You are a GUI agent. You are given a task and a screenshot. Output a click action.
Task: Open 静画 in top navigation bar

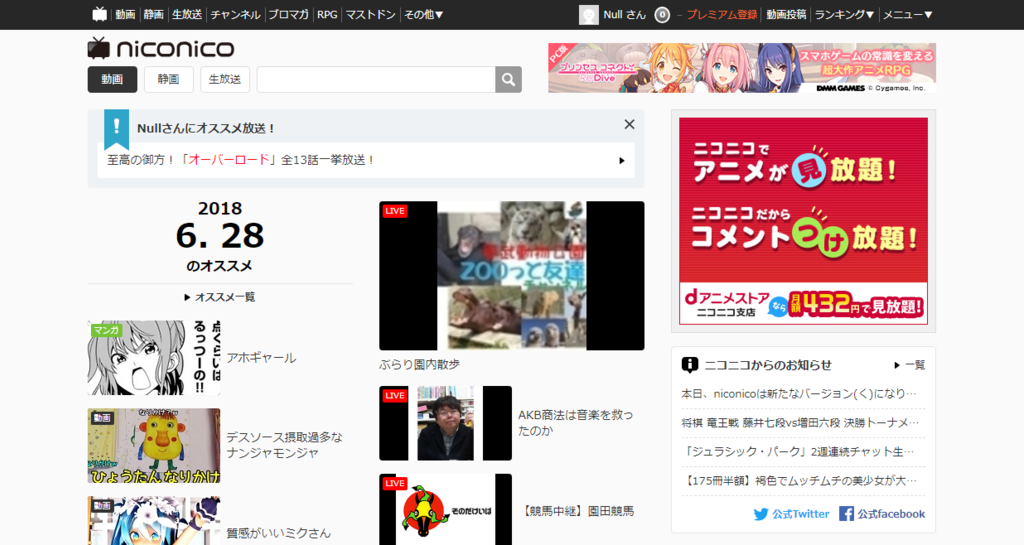pos(153,14)
